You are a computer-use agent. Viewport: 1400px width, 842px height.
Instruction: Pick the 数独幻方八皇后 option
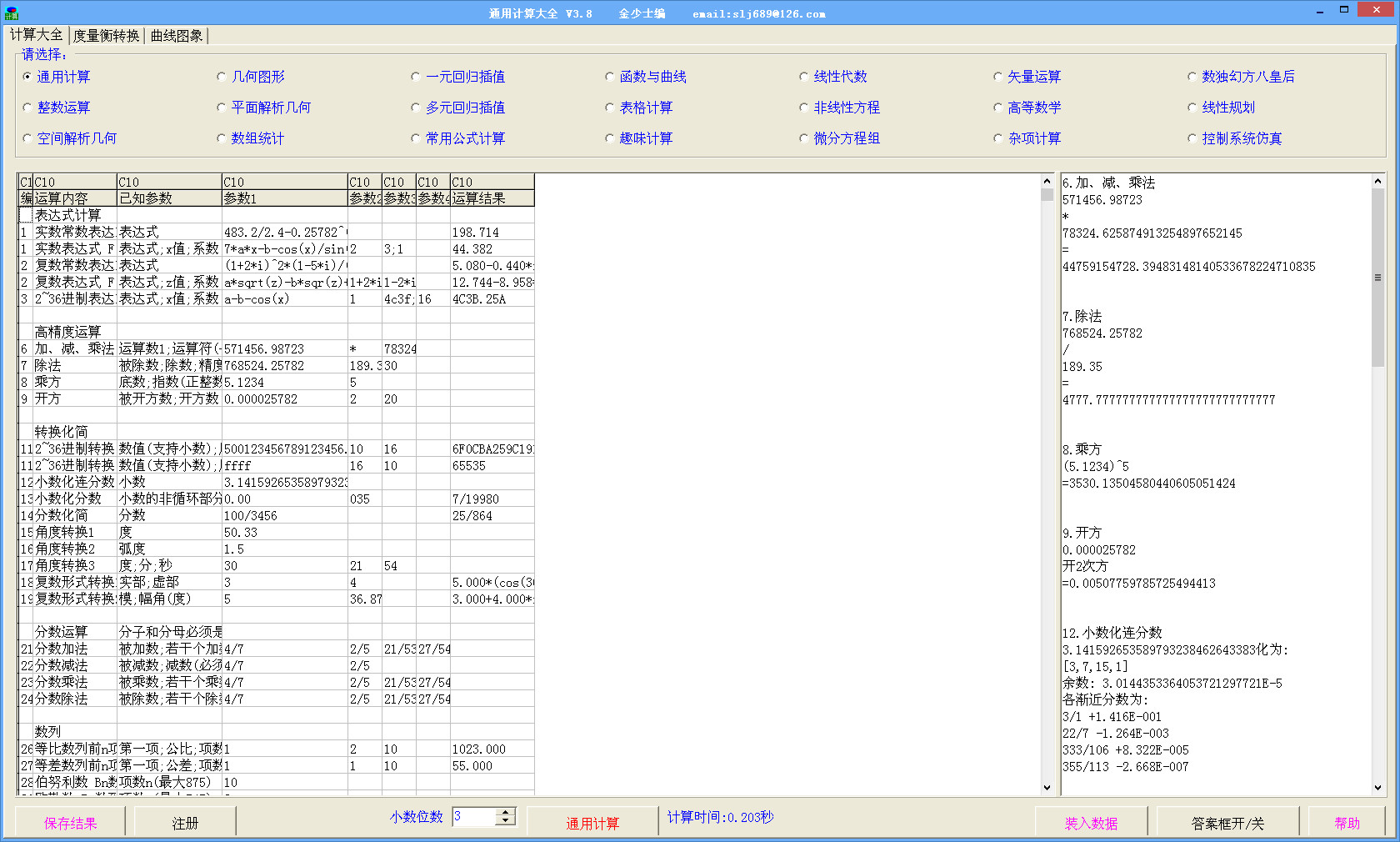(1242, 77)
